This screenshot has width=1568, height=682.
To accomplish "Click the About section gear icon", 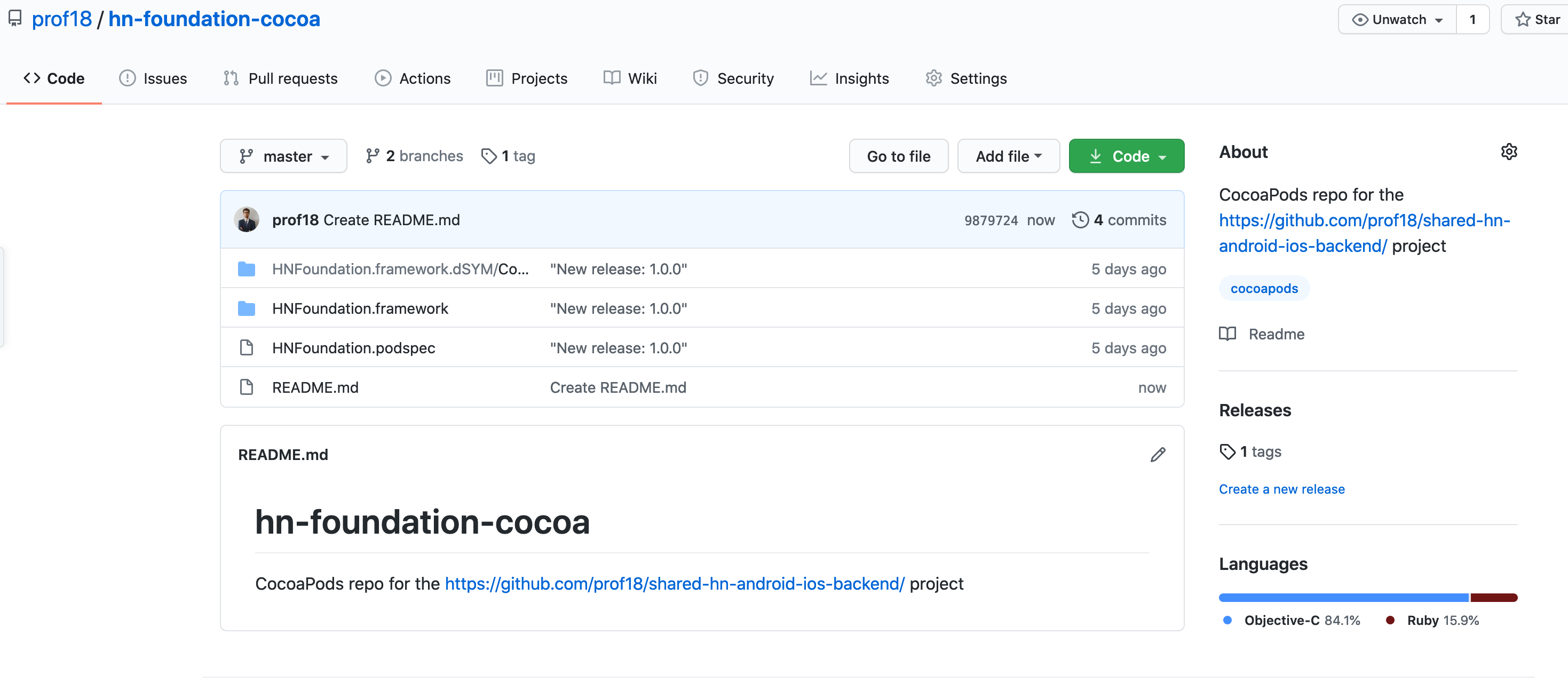I will pyautogui.click(x=1509, y=152).
